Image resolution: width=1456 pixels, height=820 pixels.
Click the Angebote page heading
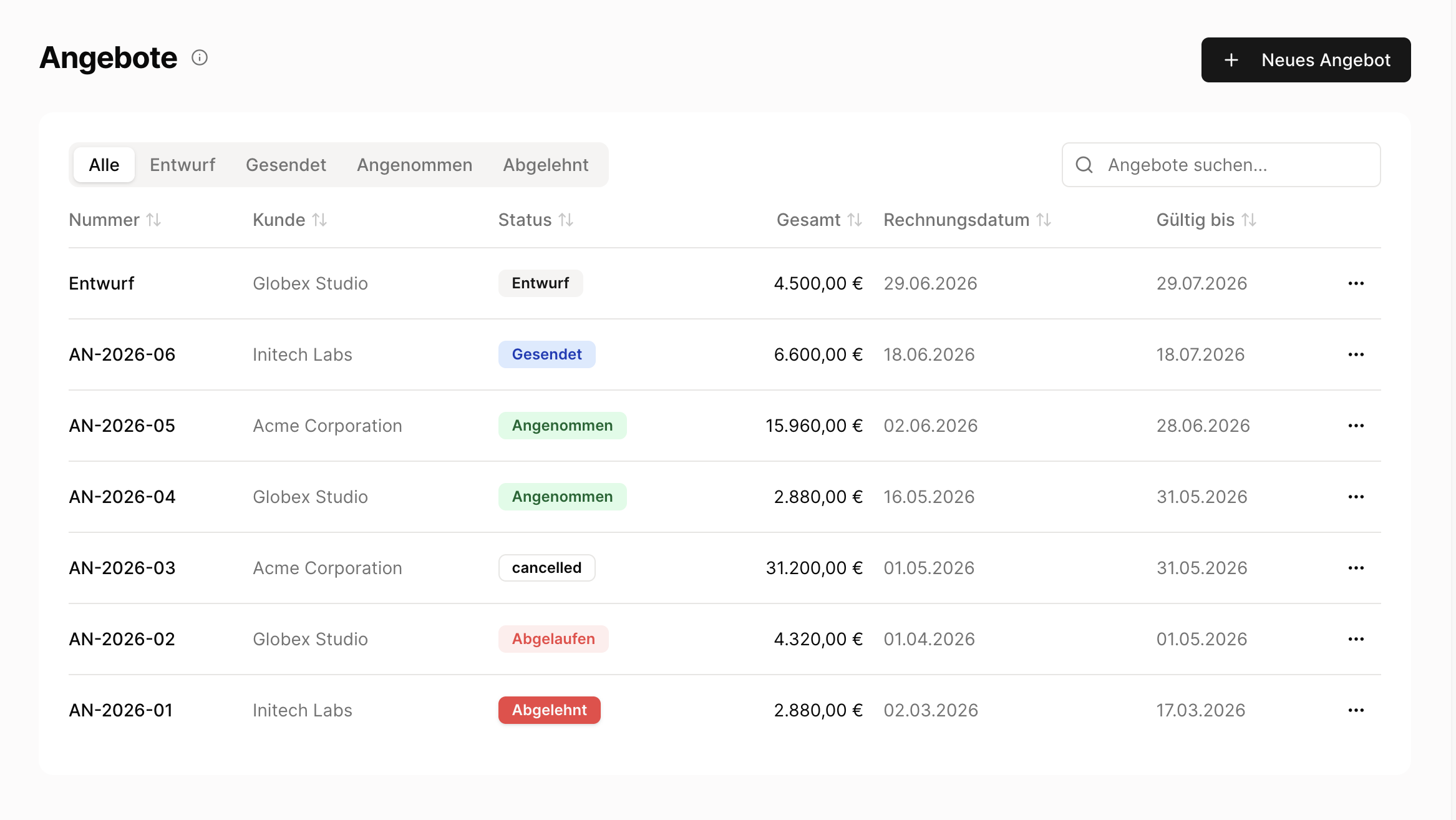click(109, 58)
